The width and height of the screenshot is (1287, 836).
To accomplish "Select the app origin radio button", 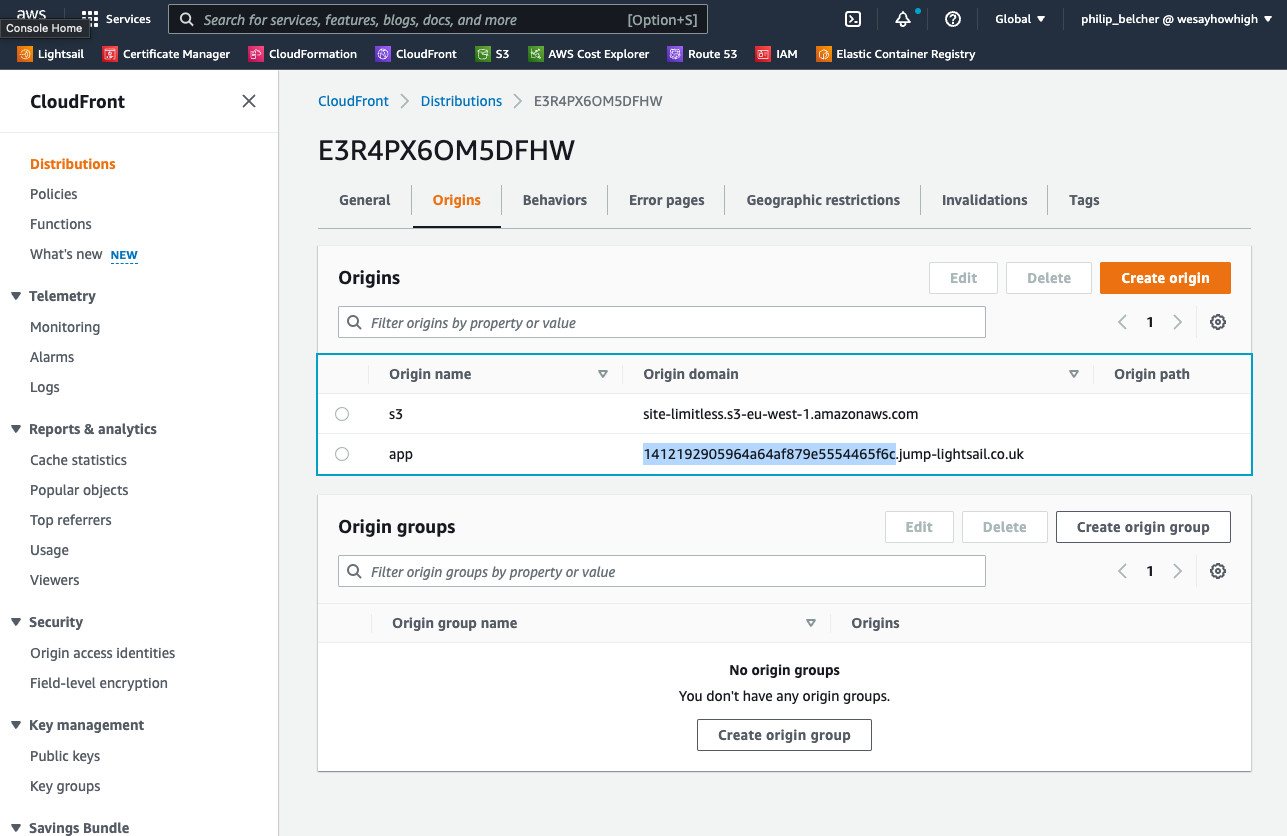I will coord(342,454).
